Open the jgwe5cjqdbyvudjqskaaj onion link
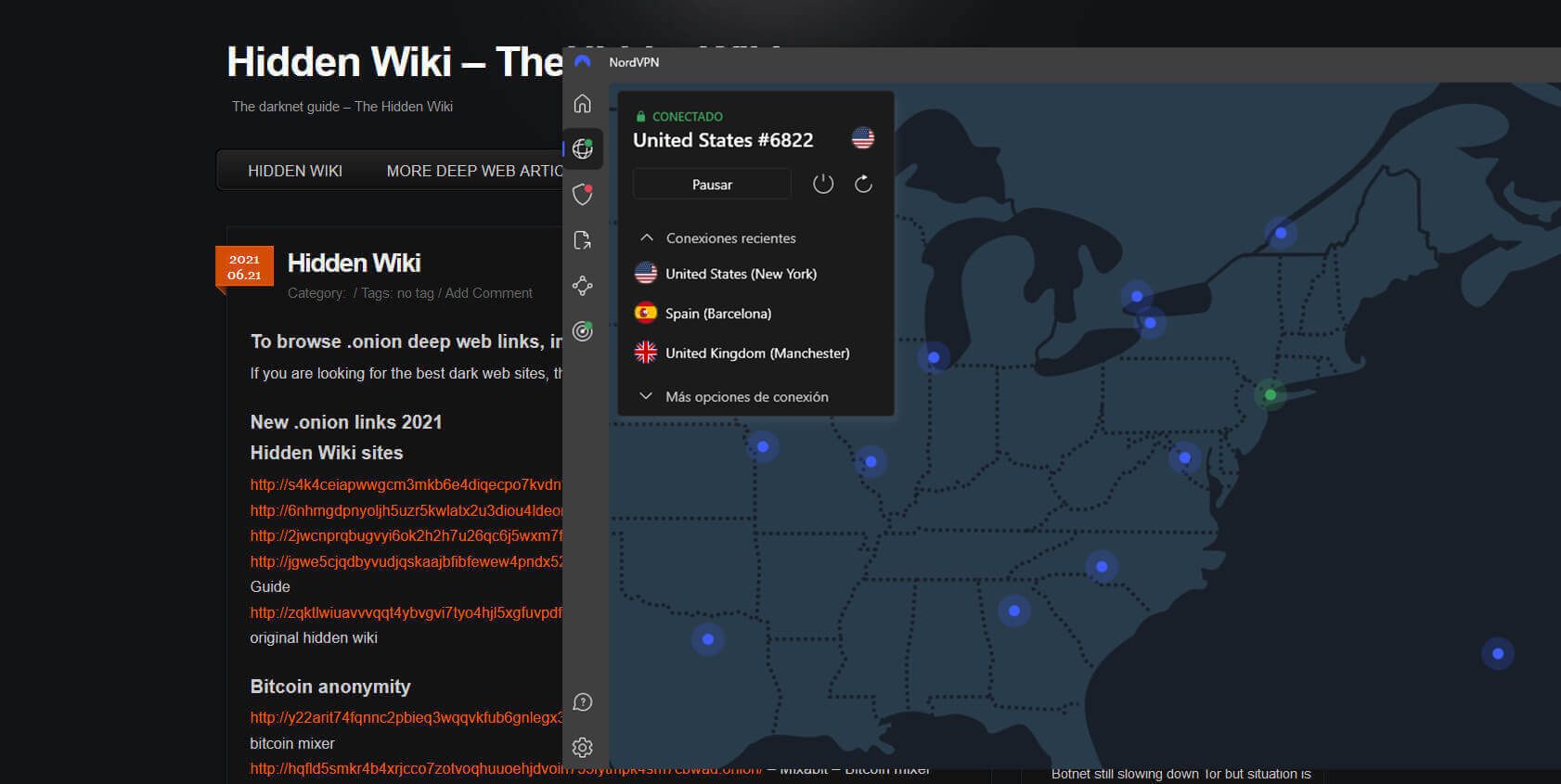This screenshot has height=784, width=1561. [x=406, y=561]
